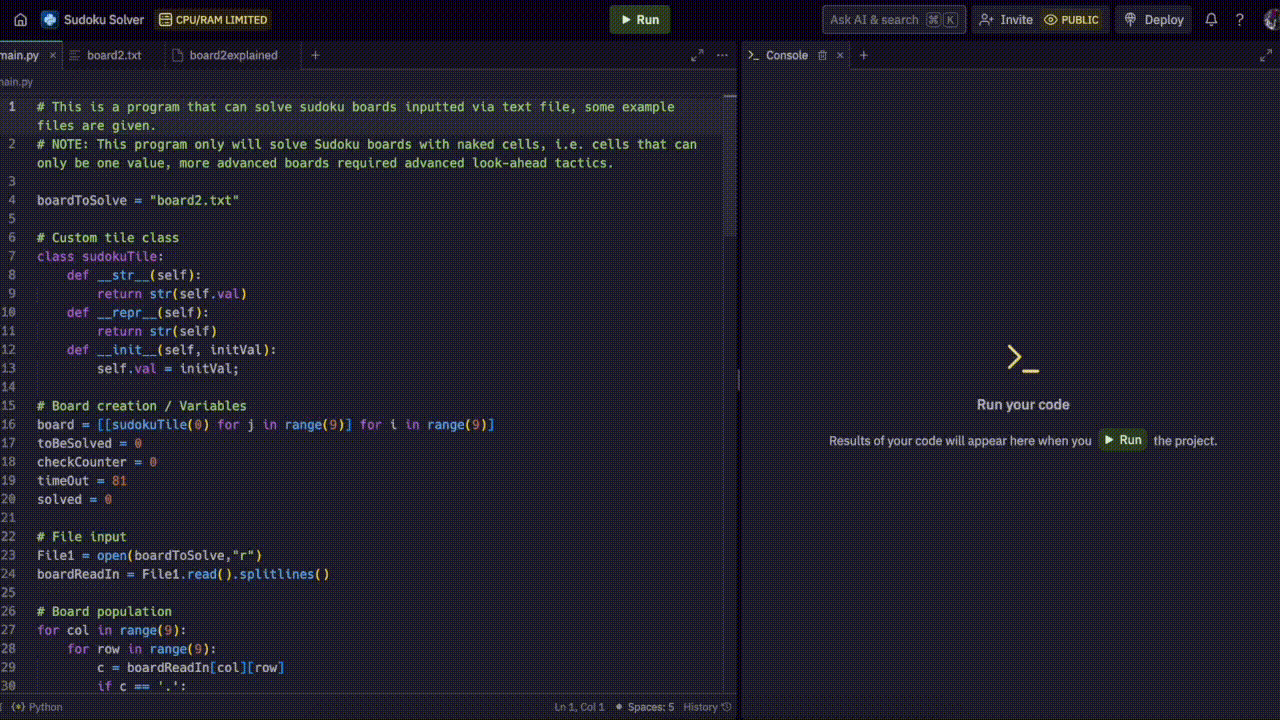This screenshot has width=1280, height=720.
Task: Open file History in the status bar
Action: pyautogui.click(x=707, y=707)
